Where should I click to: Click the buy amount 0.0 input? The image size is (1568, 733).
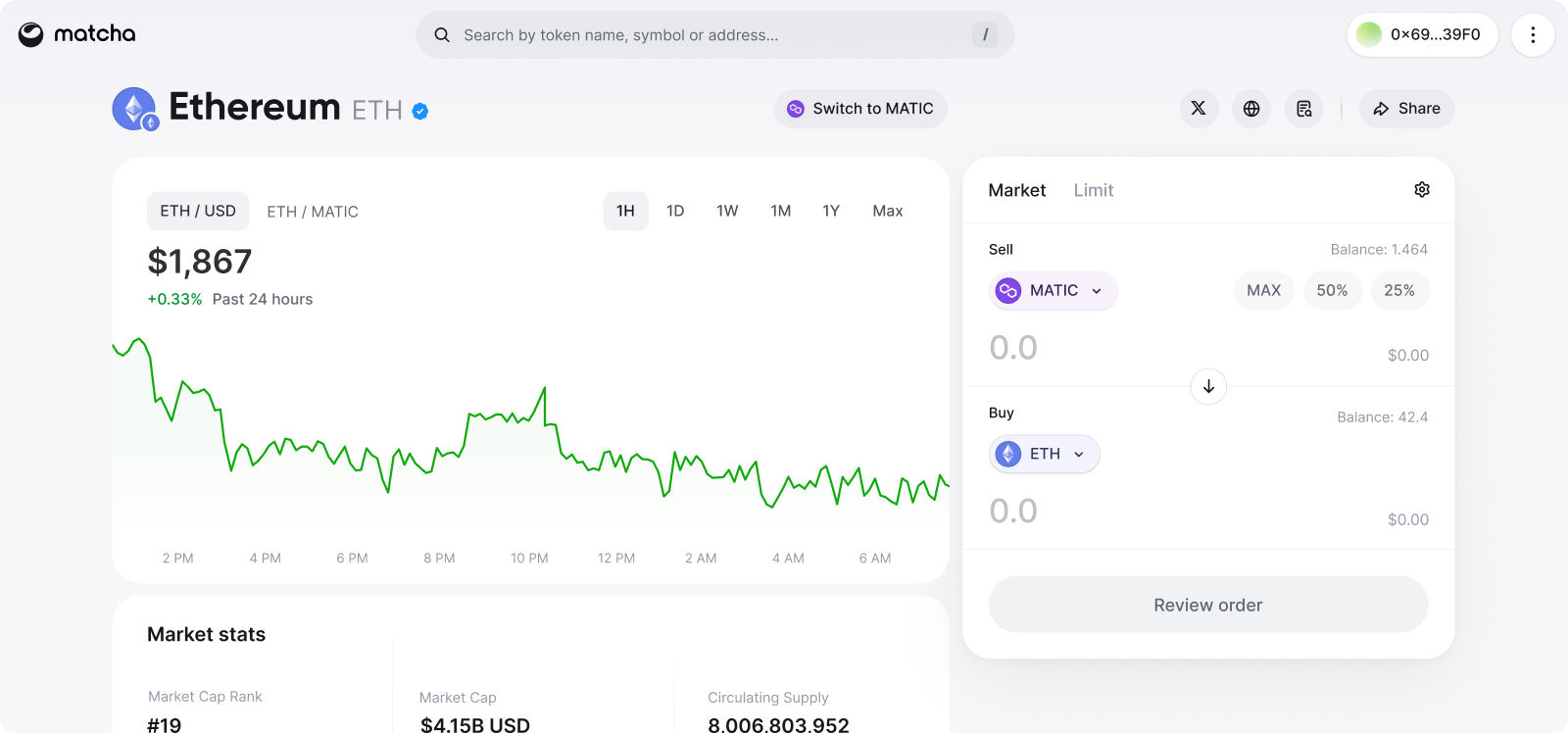click(x=1013, y=512)
